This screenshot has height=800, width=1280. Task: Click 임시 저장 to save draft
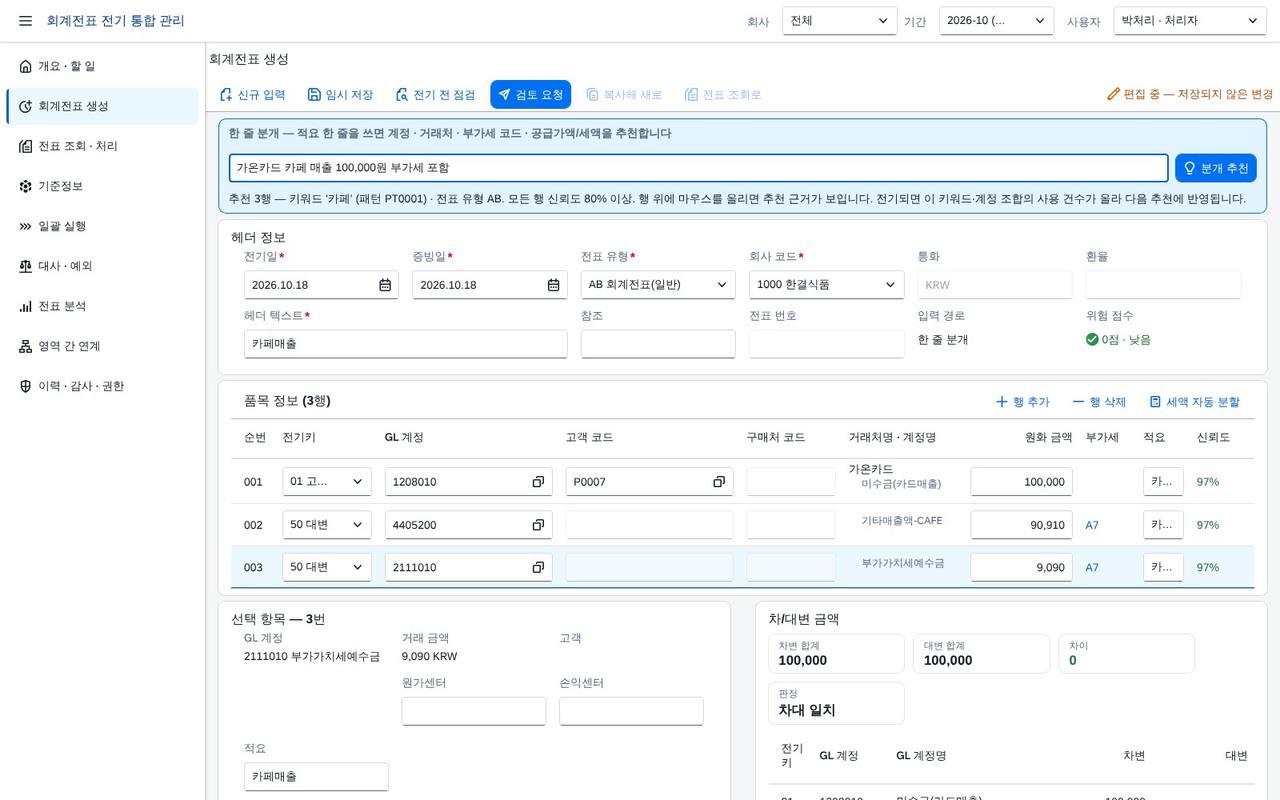(x=340, y=95)
